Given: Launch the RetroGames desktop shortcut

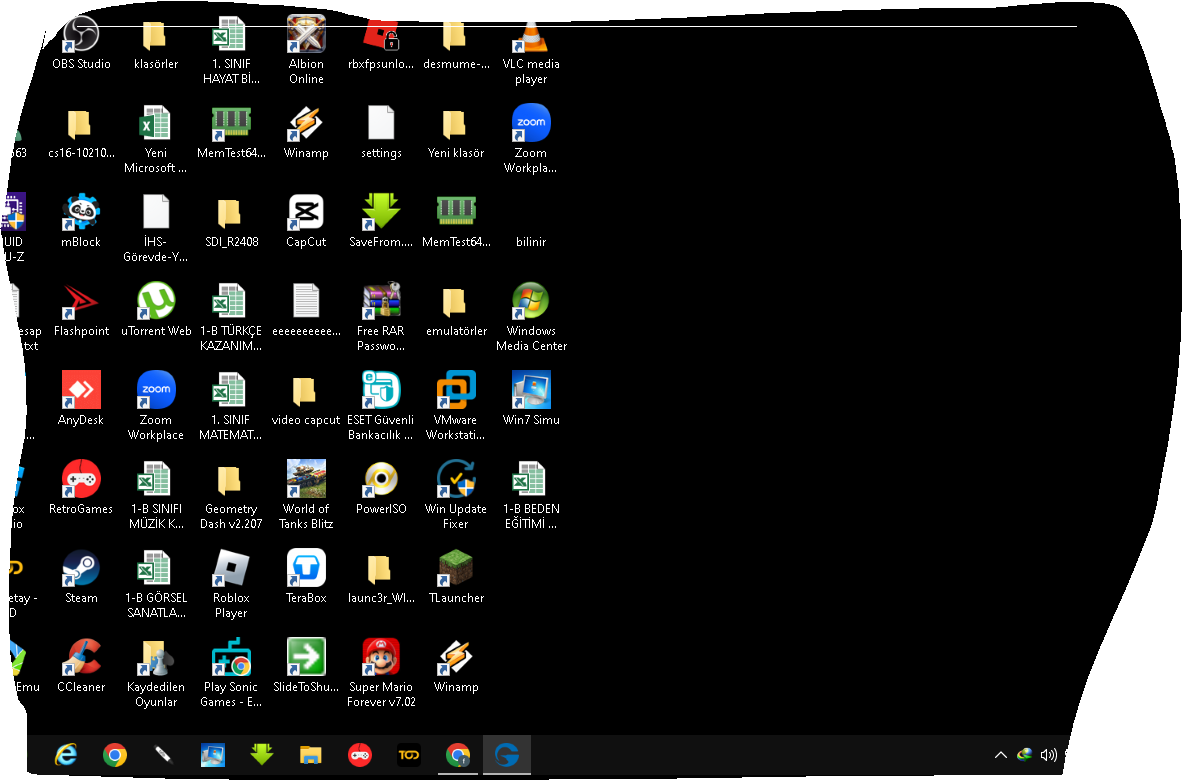Looking at the screenshot, I should [81, 488].
